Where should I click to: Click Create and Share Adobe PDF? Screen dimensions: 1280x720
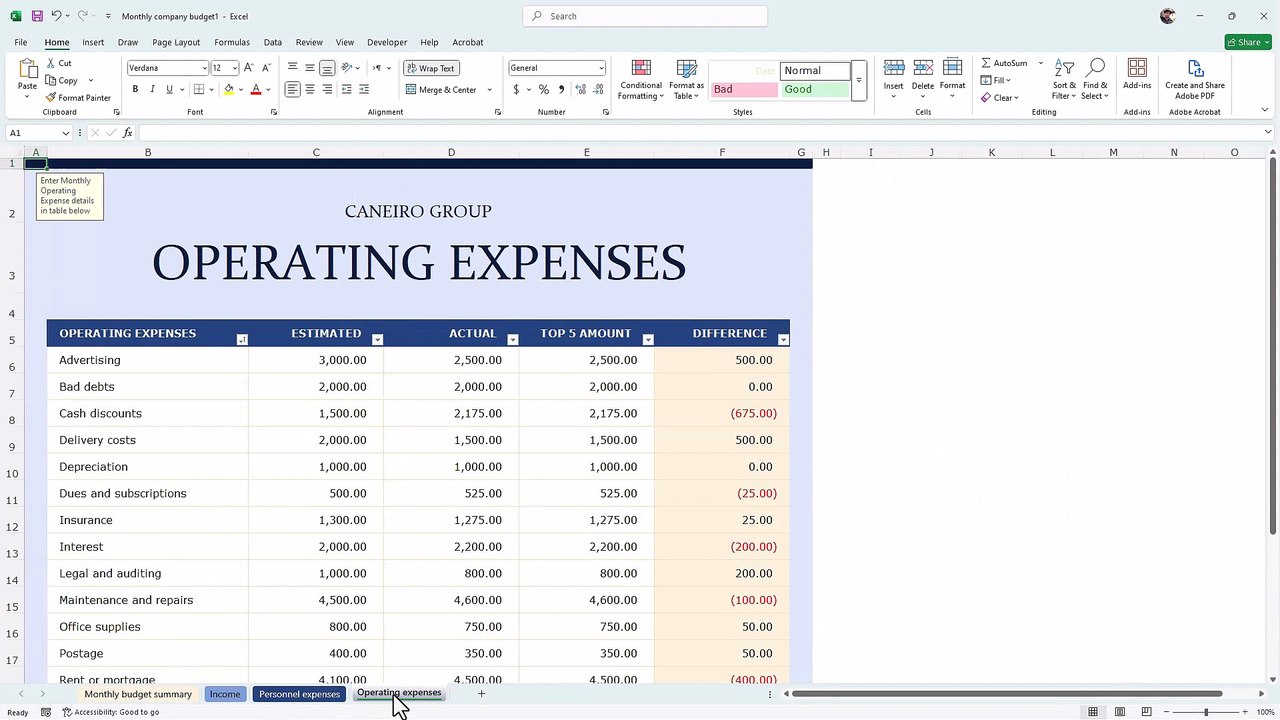(1195, 79)
